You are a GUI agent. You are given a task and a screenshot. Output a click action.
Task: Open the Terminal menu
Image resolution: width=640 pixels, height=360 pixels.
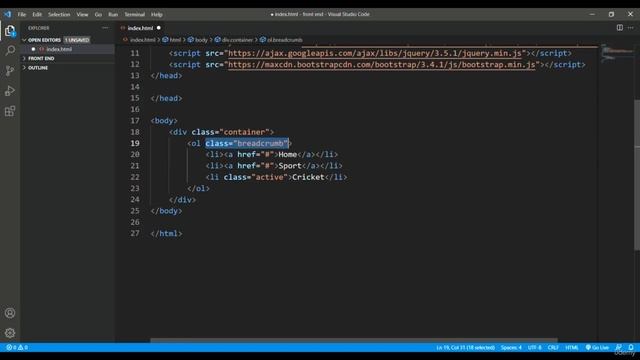tap(135, 14)
